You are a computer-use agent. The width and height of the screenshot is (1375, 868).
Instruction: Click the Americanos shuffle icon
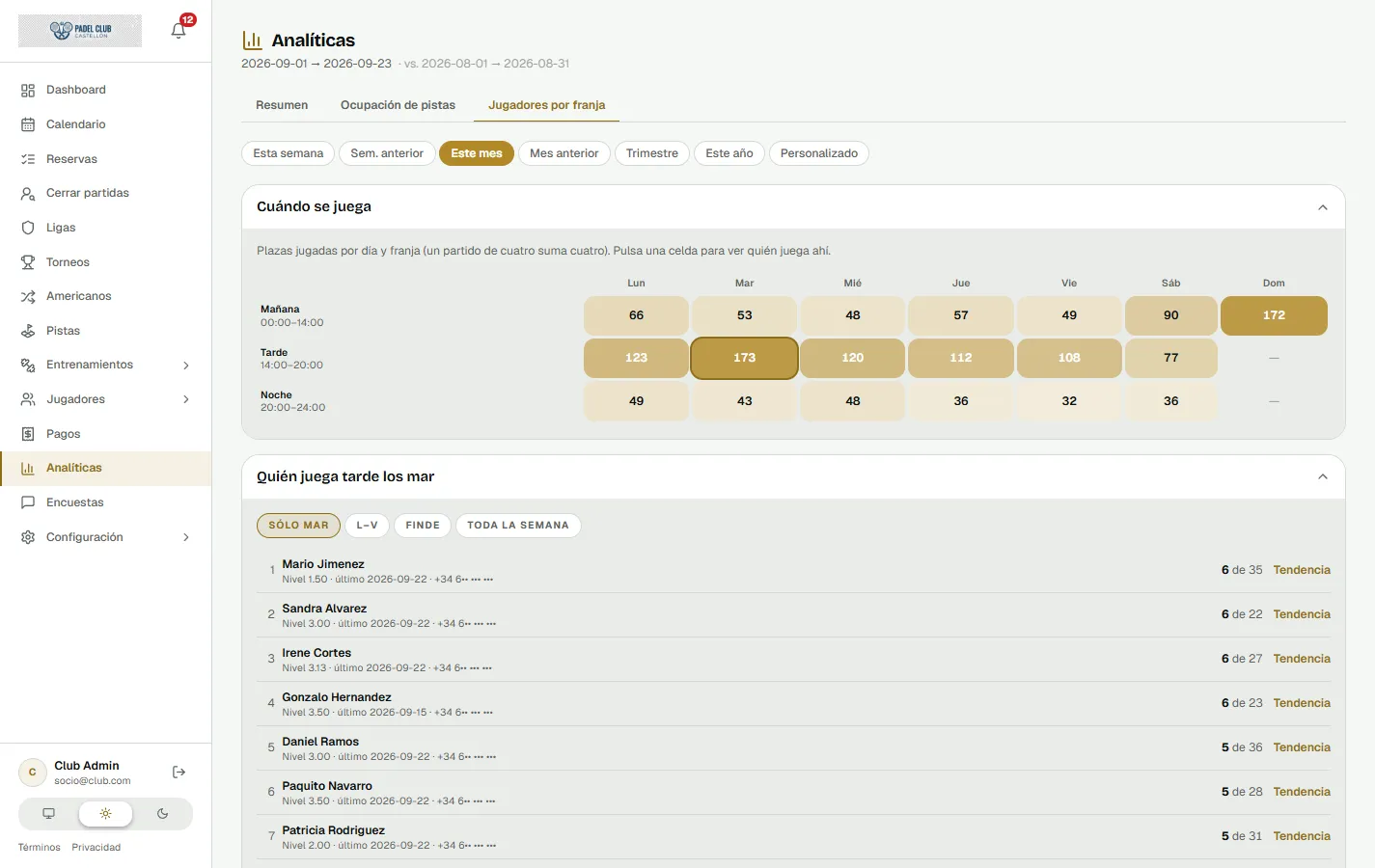tap(28, 296)
